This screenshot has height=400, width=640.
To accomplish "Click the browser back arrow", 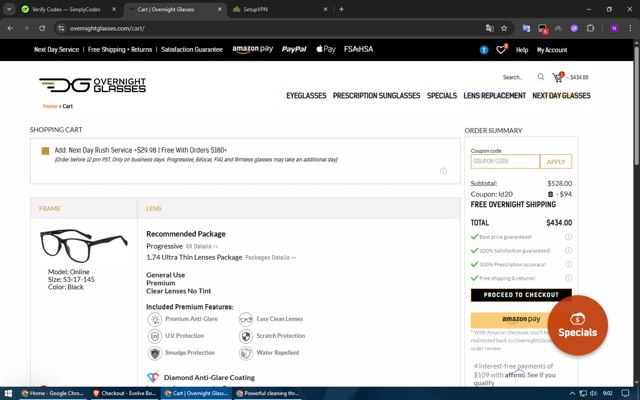I will coord(10,28).
